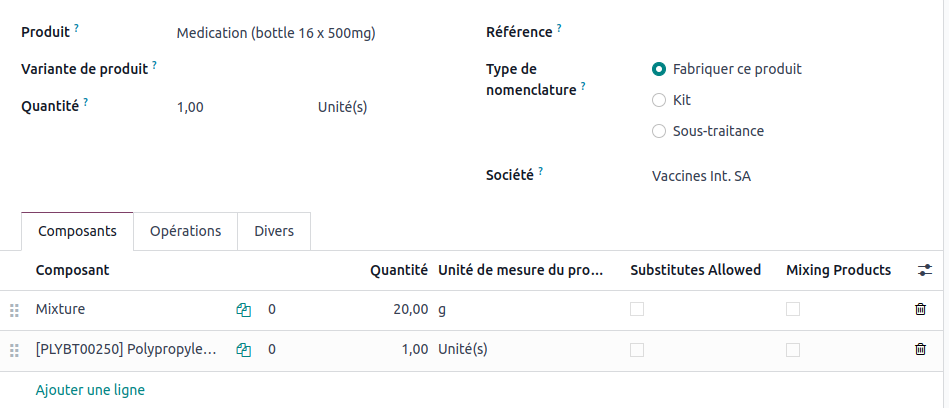This screenshot has width=949, height=408.
Task: Open the Produit selection field
Action: click(300, 33)
